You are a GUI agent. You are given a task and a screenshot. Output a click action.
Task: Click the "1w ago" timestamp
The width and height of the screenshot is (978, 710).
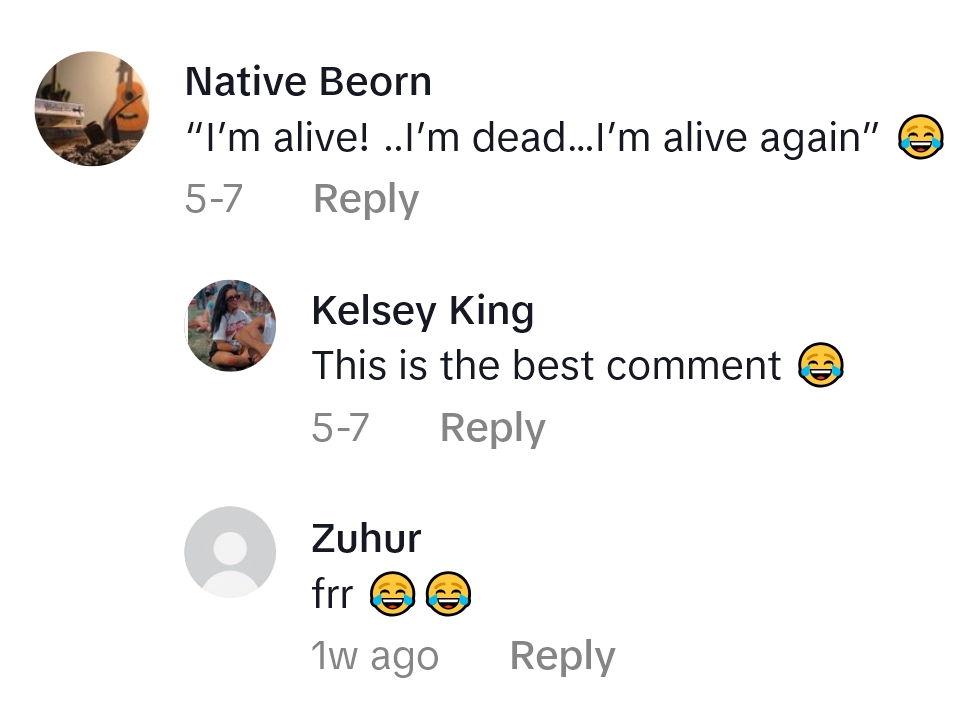(375, 656)
